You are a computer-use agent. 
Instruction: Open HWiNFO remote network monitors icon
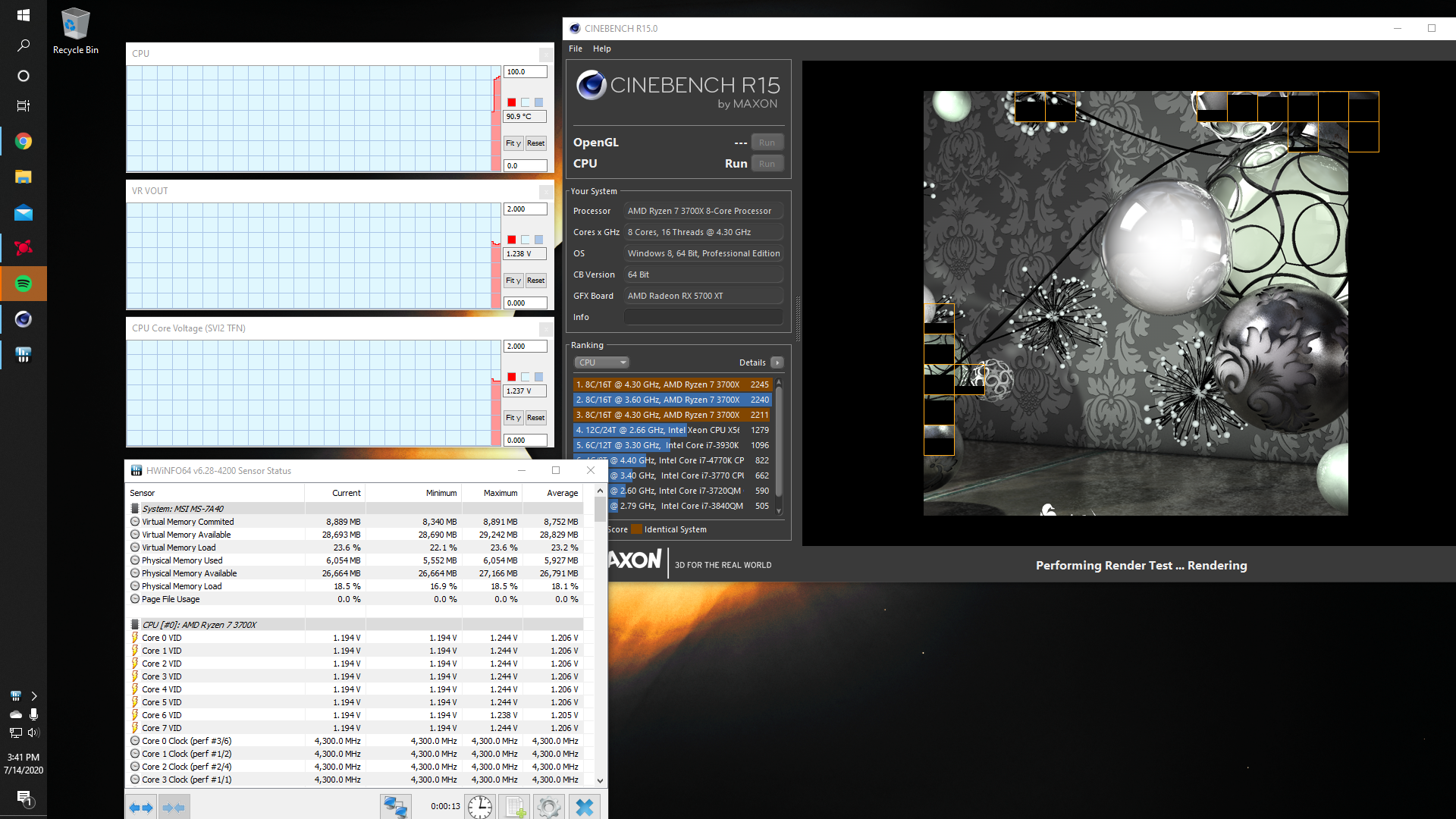pyautogui.click(x=395, y=807)
